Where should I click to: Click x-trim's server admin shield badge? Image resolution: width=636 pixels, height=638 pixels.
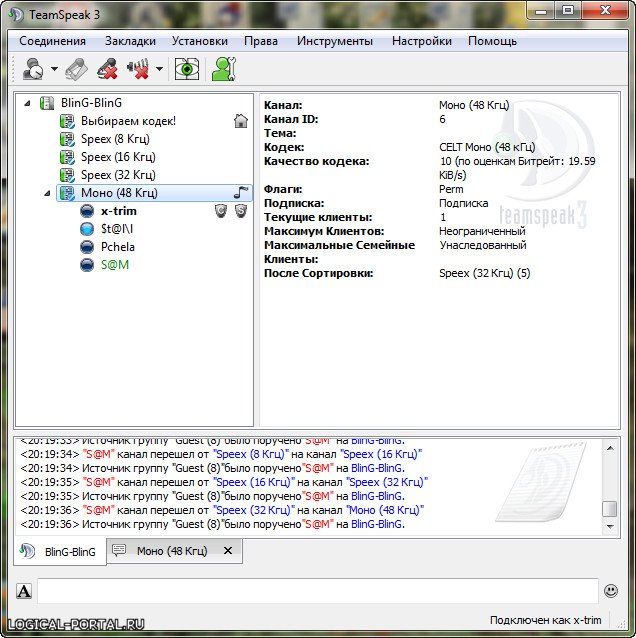tap(241, 210)
